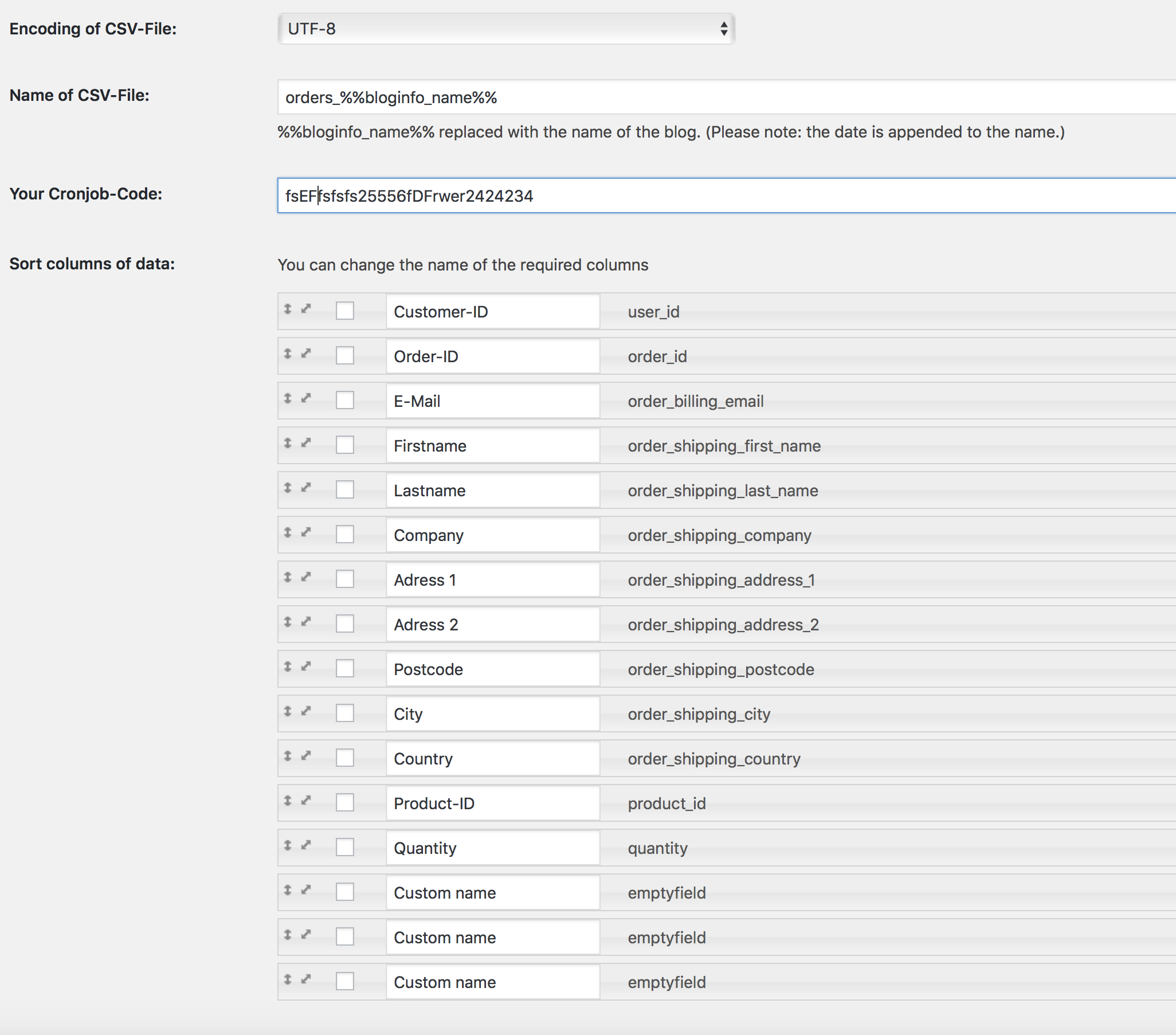Click the vertical sort handle on the Postcode row
1176x1035 pixels.
point(288,667)
